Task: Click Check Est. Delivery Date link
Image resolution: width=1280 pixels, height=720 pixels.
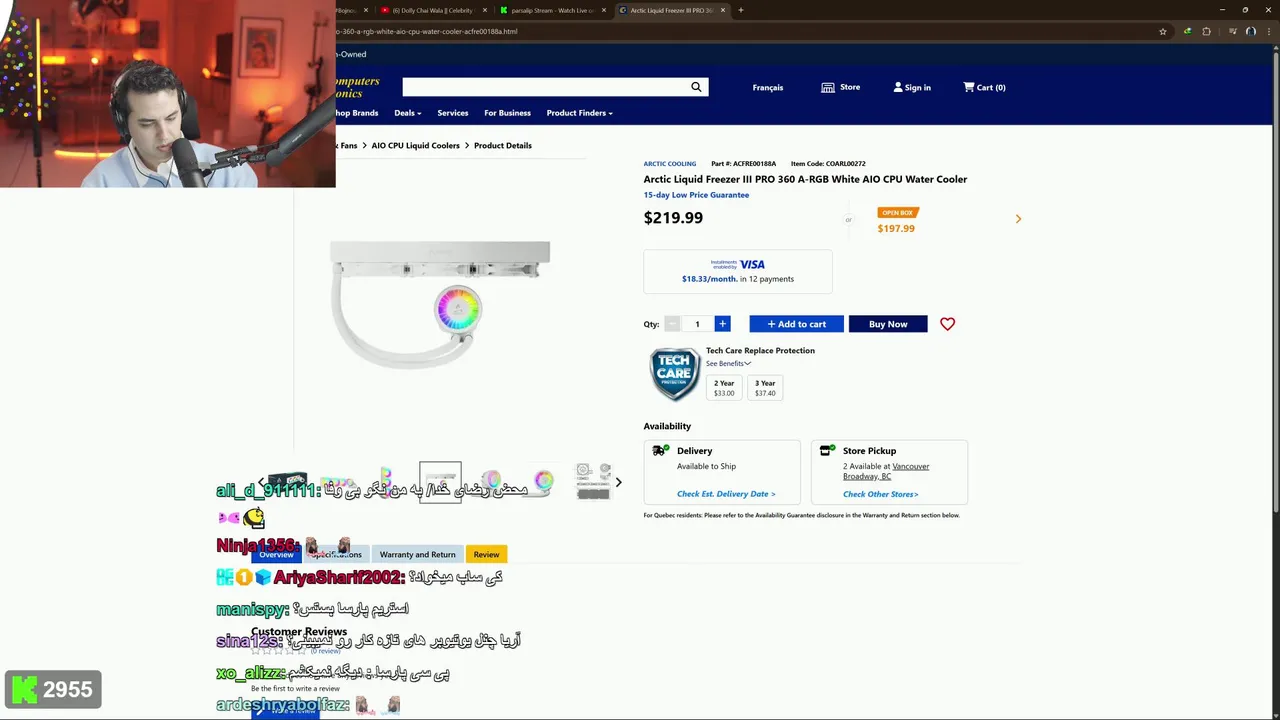Action: tap(726, 494)
